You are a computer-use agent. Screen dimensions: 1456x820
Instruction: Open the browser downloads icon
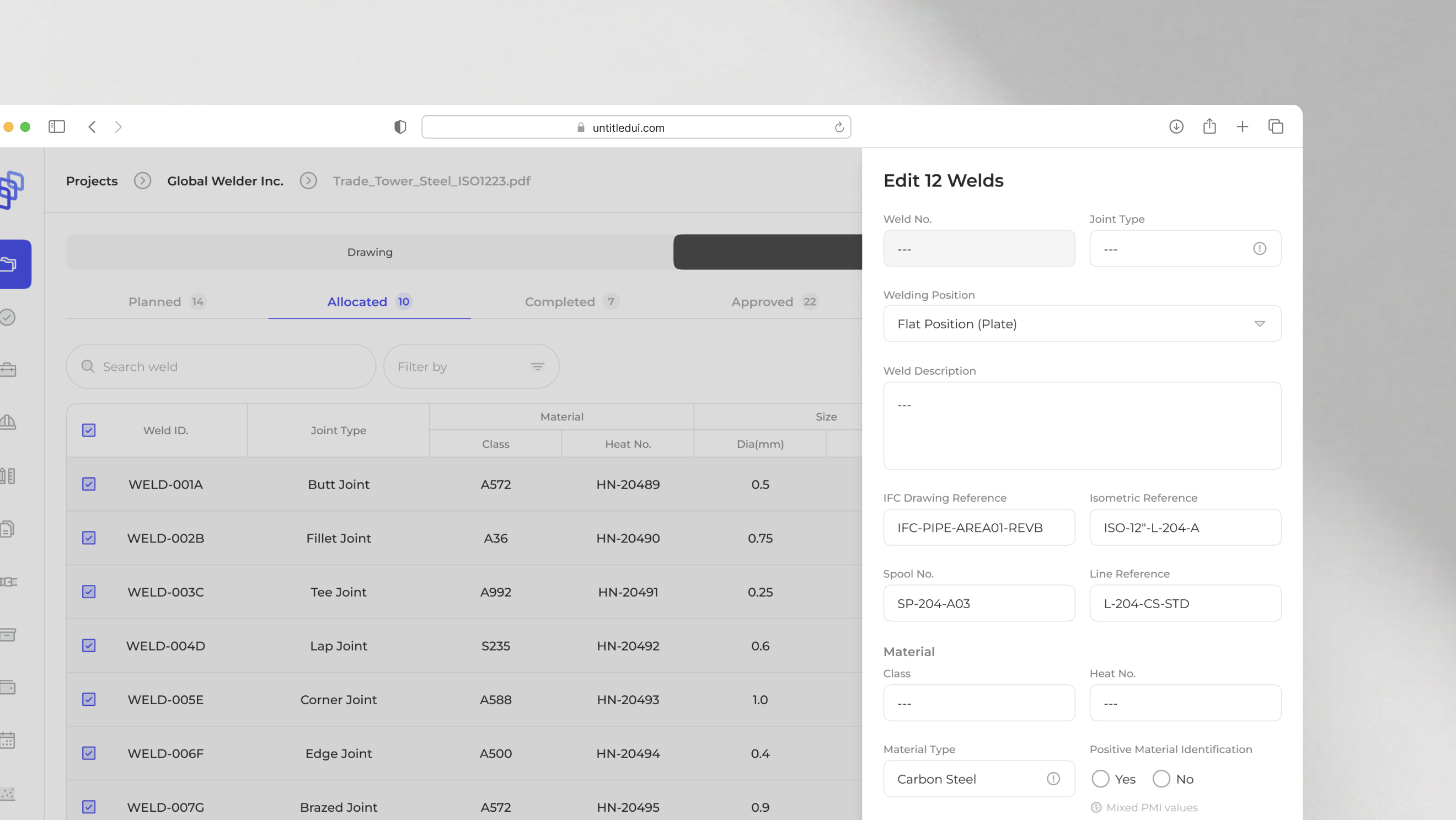click(1176, 127)
